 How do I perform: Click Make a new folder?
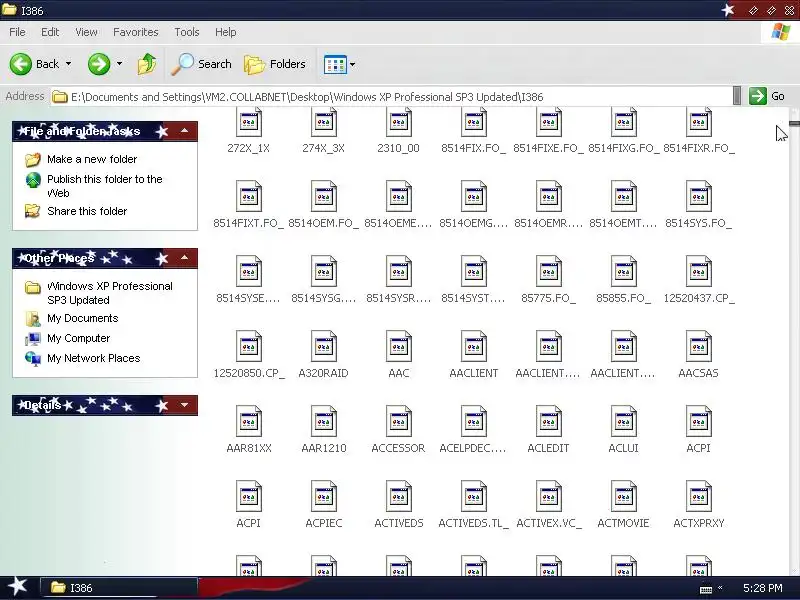92,159
